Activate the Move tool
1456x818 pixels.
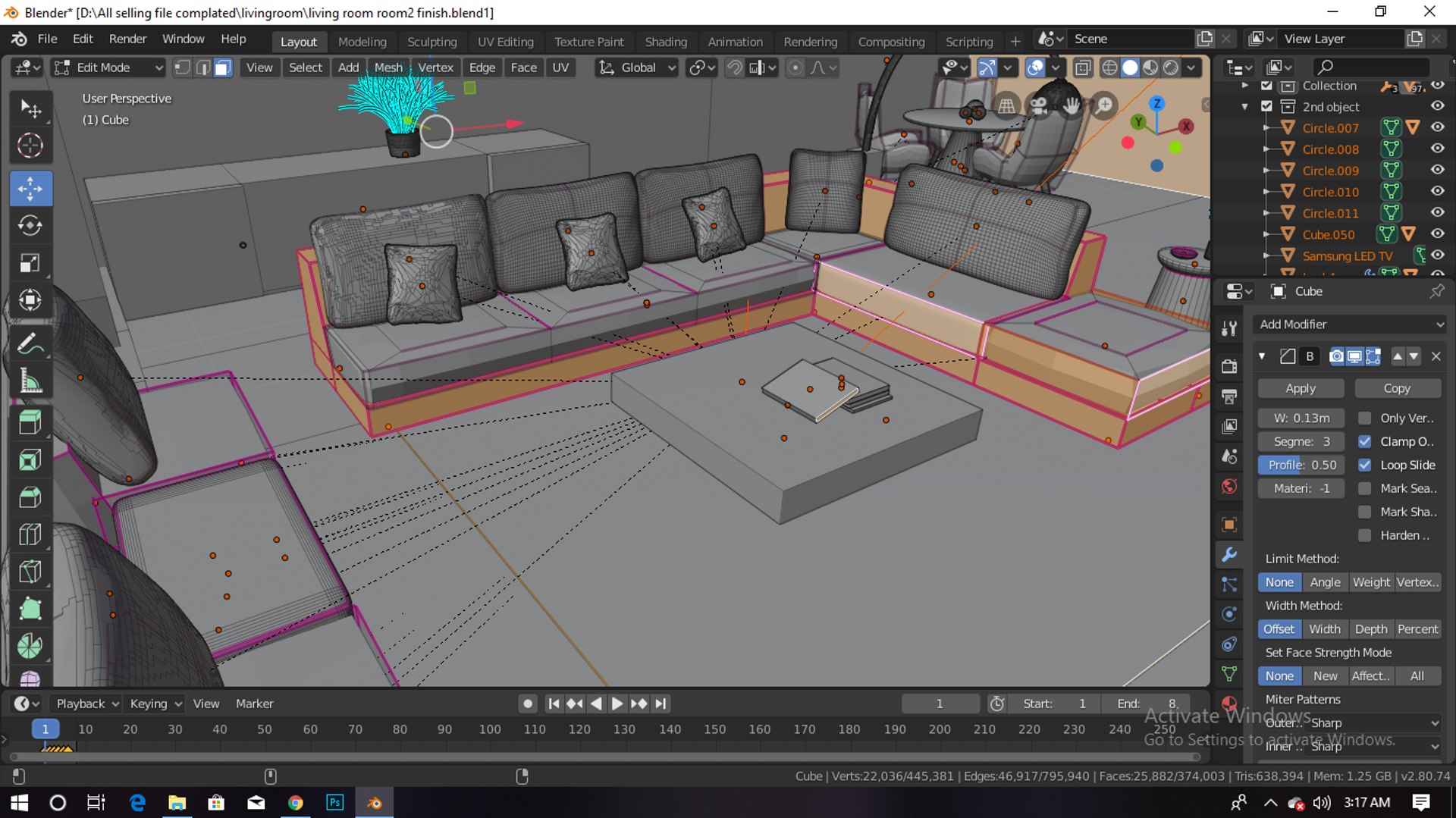(30, 188)
